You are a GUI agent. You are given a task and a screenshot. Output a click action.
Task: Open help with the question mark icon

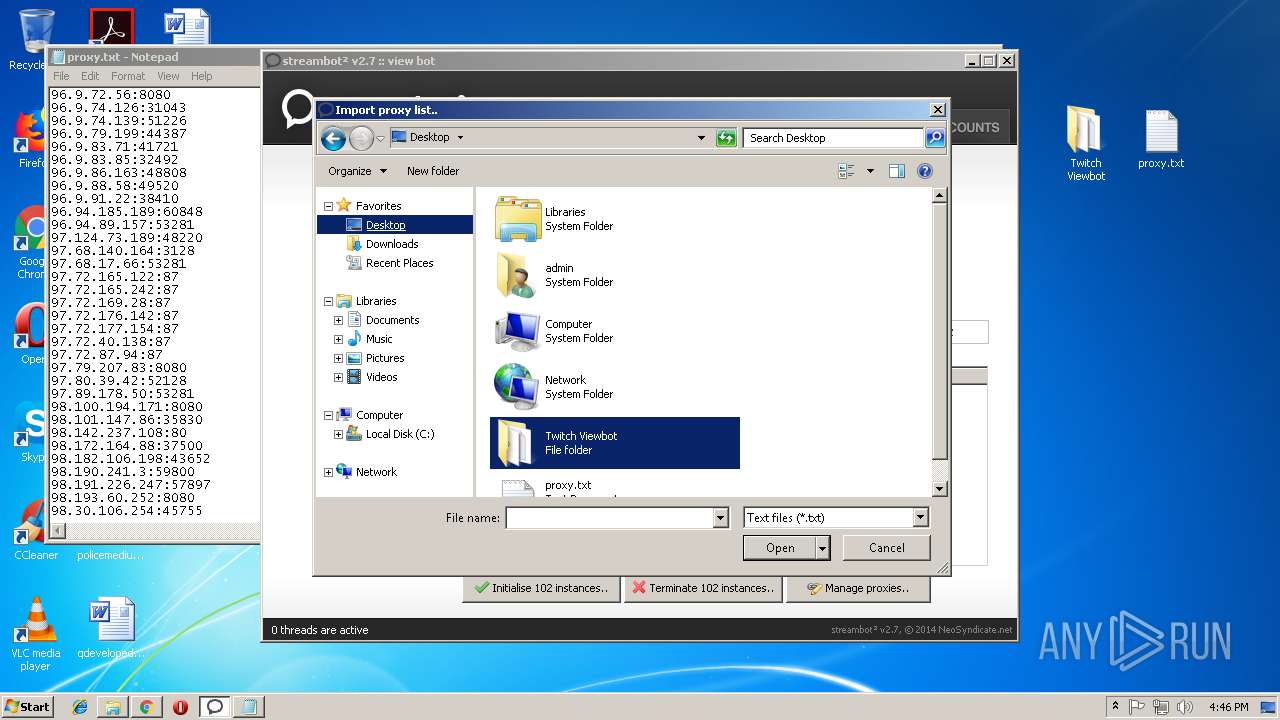click(925, 171)
